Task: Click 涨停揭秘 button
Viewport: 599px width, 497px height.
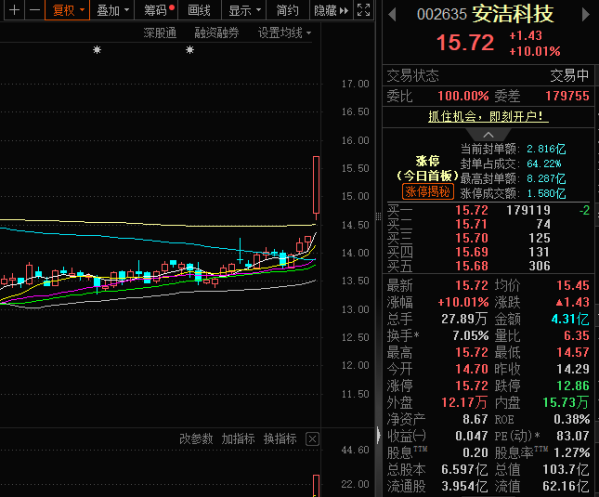Action: coord(428,191)
